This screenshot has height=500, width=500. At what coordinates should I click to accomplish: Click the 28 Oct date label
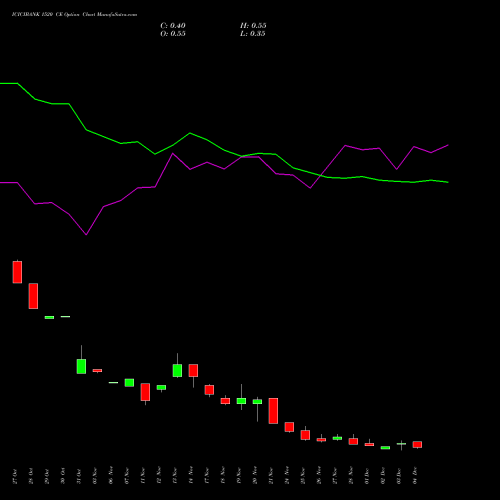31,476
